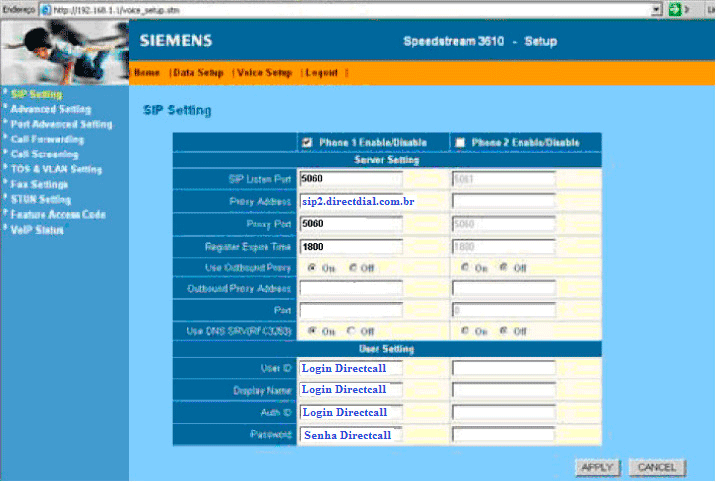Toggle Phone 1 Enable/Disable checkbox
716x482 pixels.
(307, 143)
